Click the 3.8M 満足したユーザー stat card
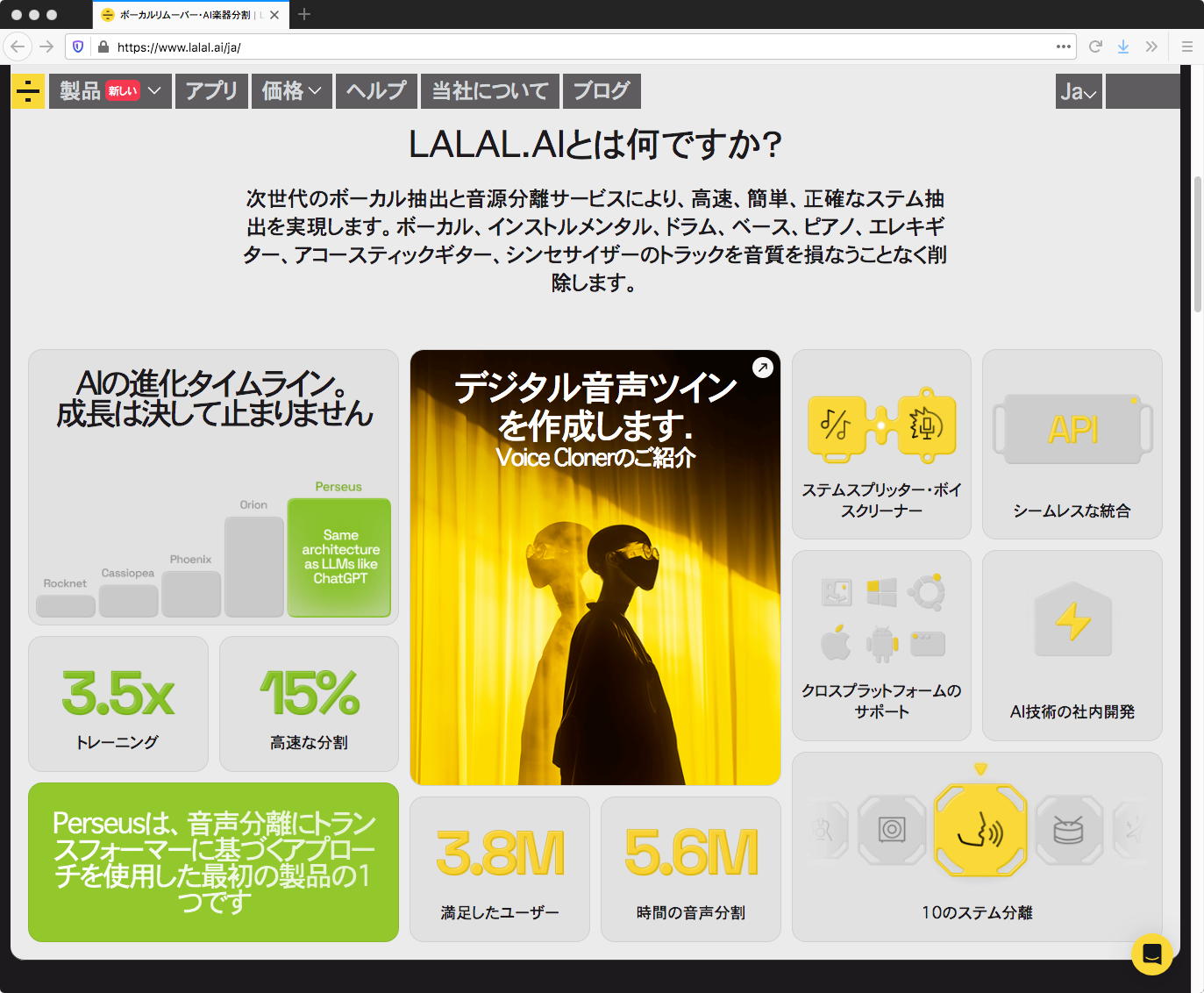This screenshot has width=1204, height=993. [x=500, y=869]
